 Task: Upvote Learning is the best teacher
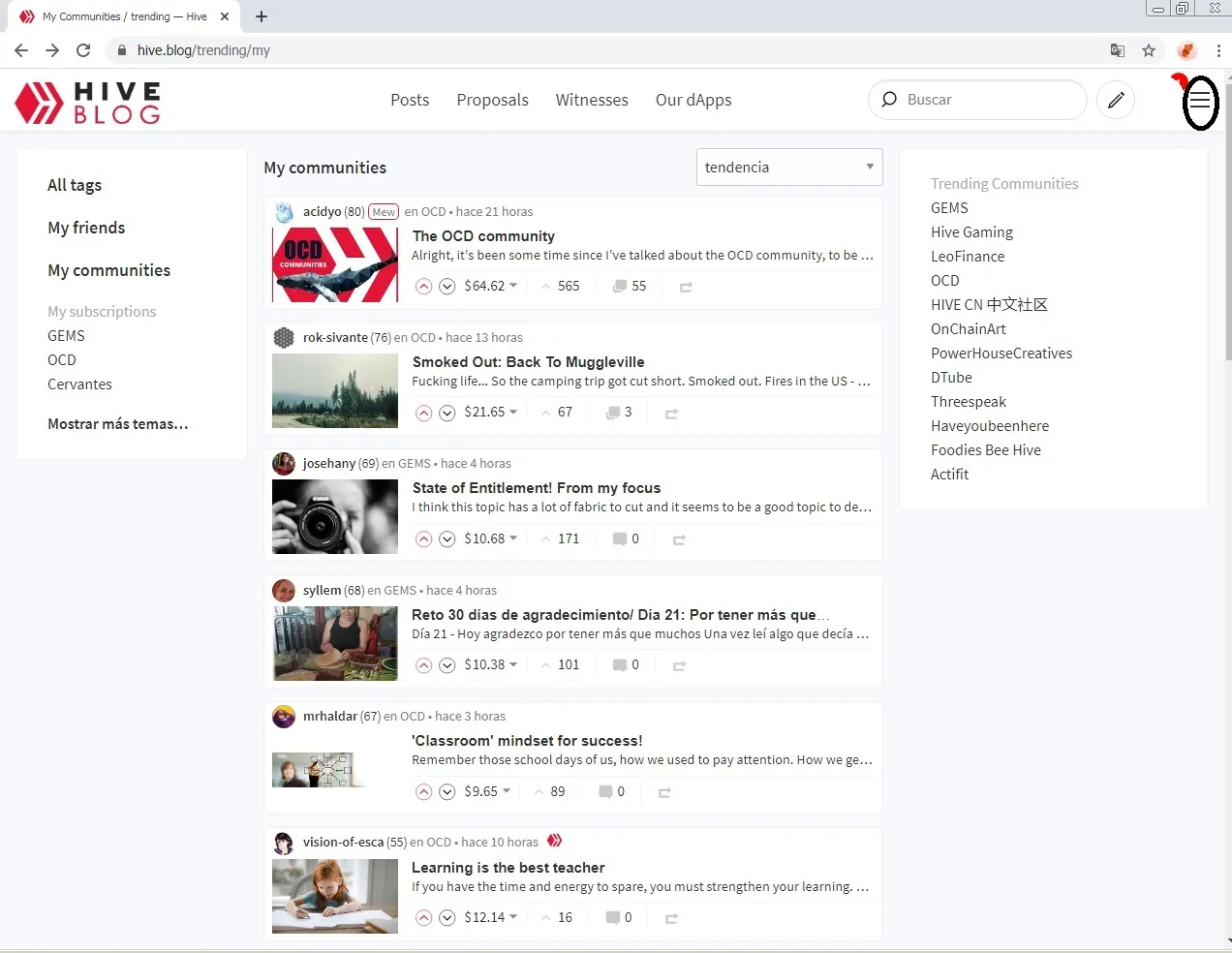423,918
